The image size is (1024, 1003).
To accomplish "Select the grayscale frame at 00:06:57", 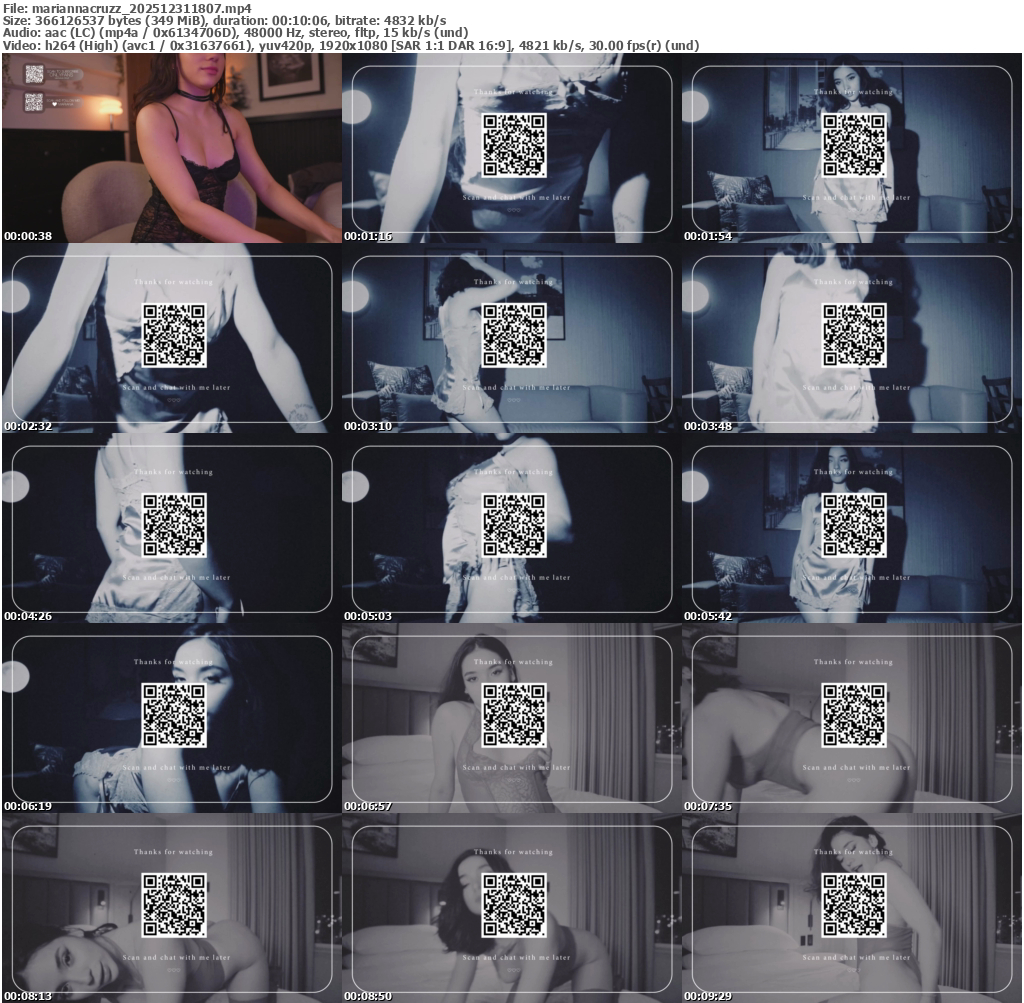I will pos(511,719).
